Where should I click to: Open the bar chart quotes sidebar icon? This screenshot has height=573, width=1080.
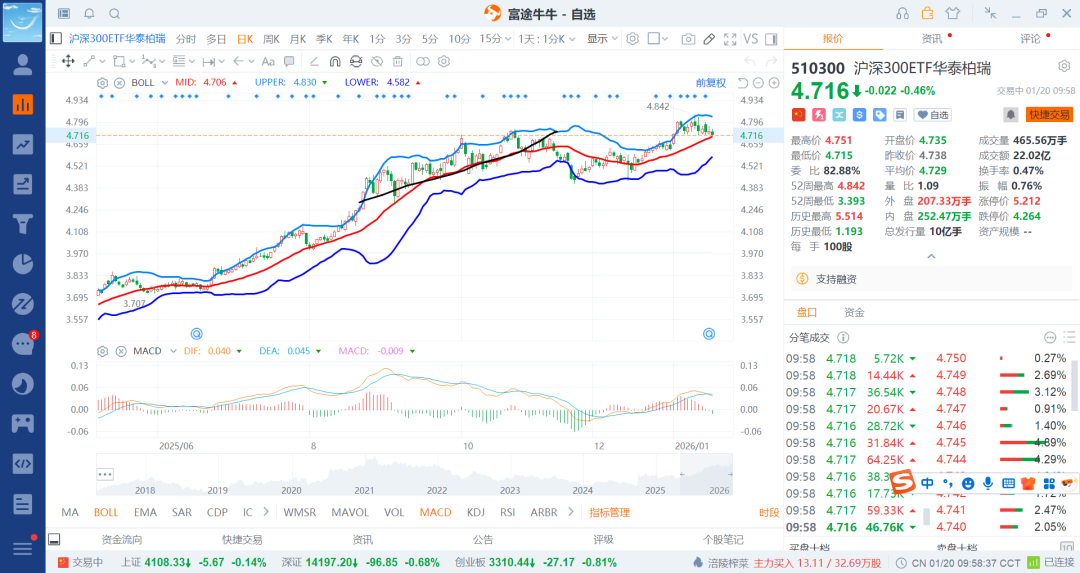(x=23, y=105)
